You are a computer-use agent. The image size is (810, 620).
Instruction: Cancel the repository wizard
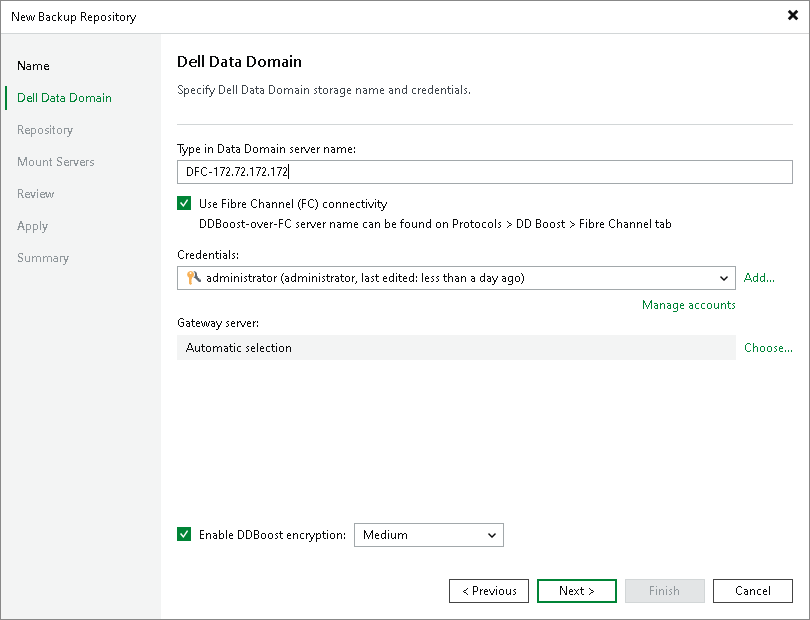click(753, 591)
